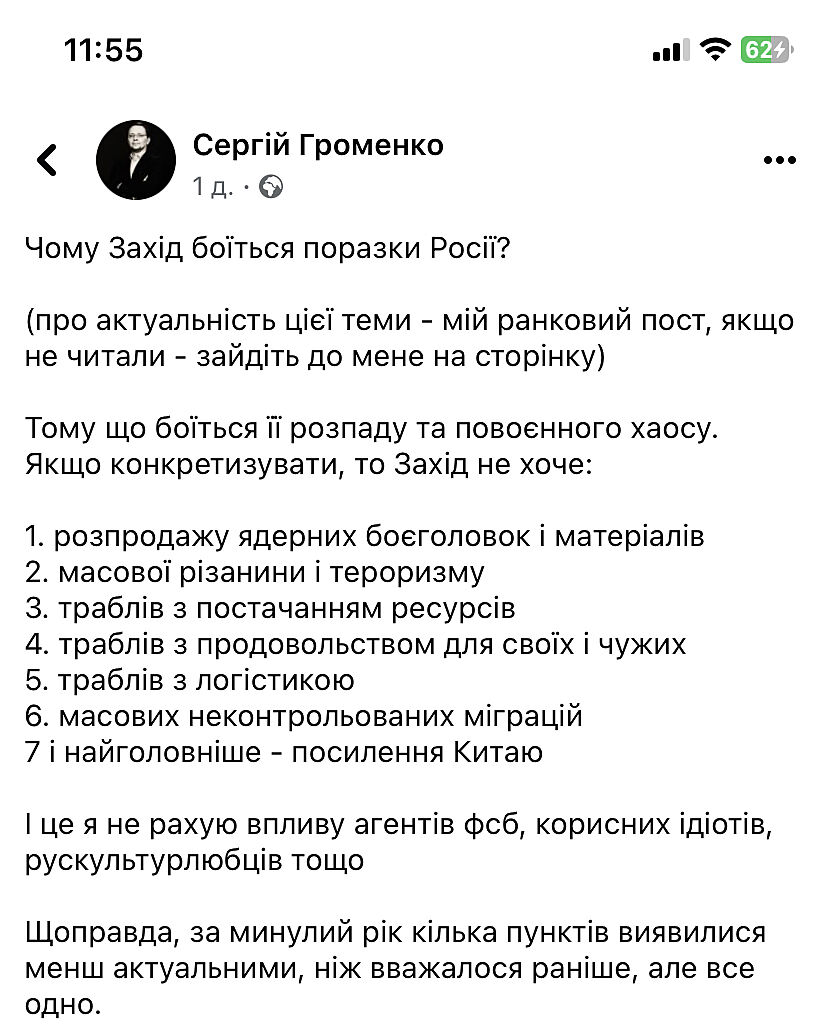The width and height of the screenshot is (828, 1030).
Task: Tap the headline "Чому Захід боїться поразки Росії?"
Action: point(268,249)
